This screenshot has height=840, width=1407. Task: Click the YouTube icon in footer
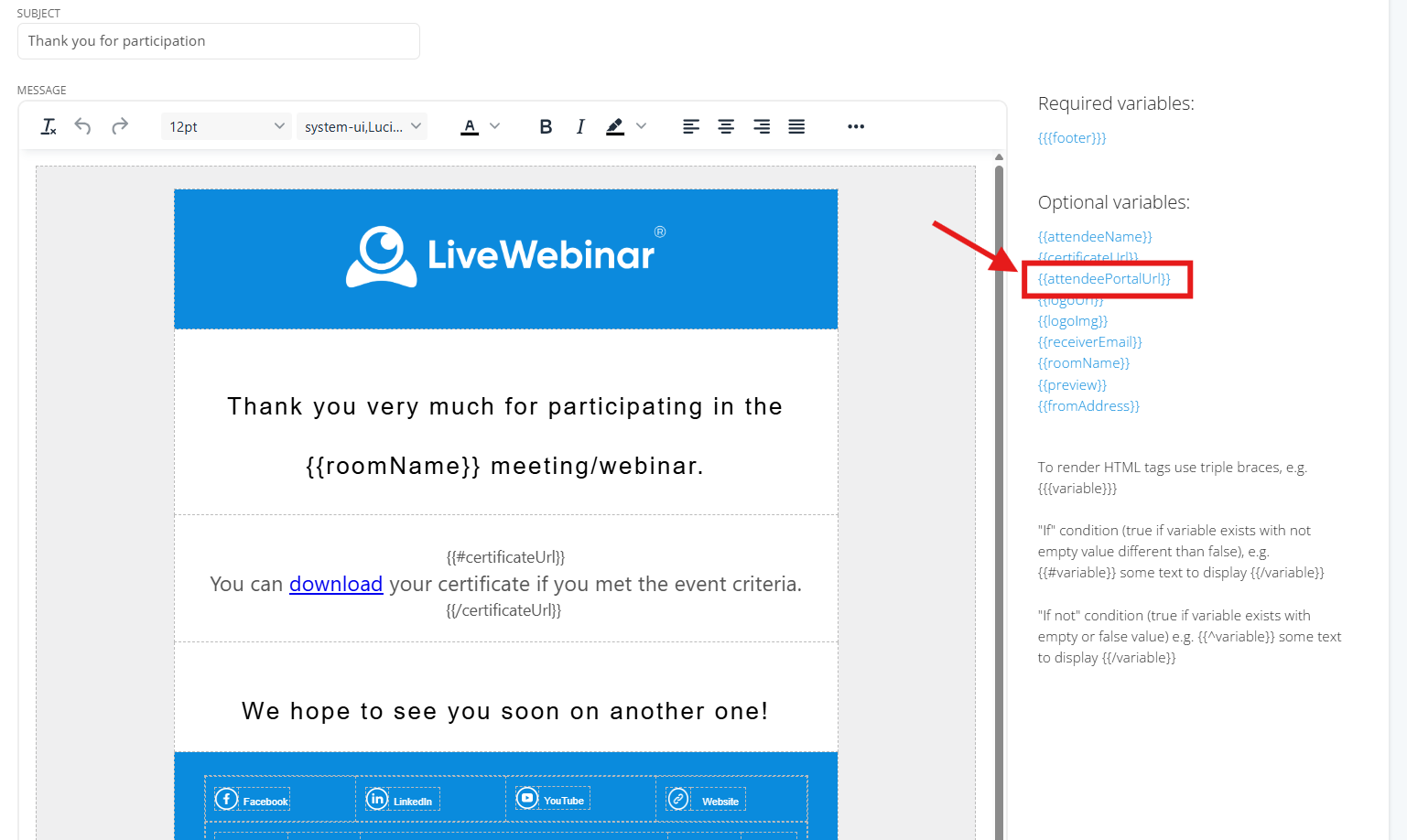(527, 798)
